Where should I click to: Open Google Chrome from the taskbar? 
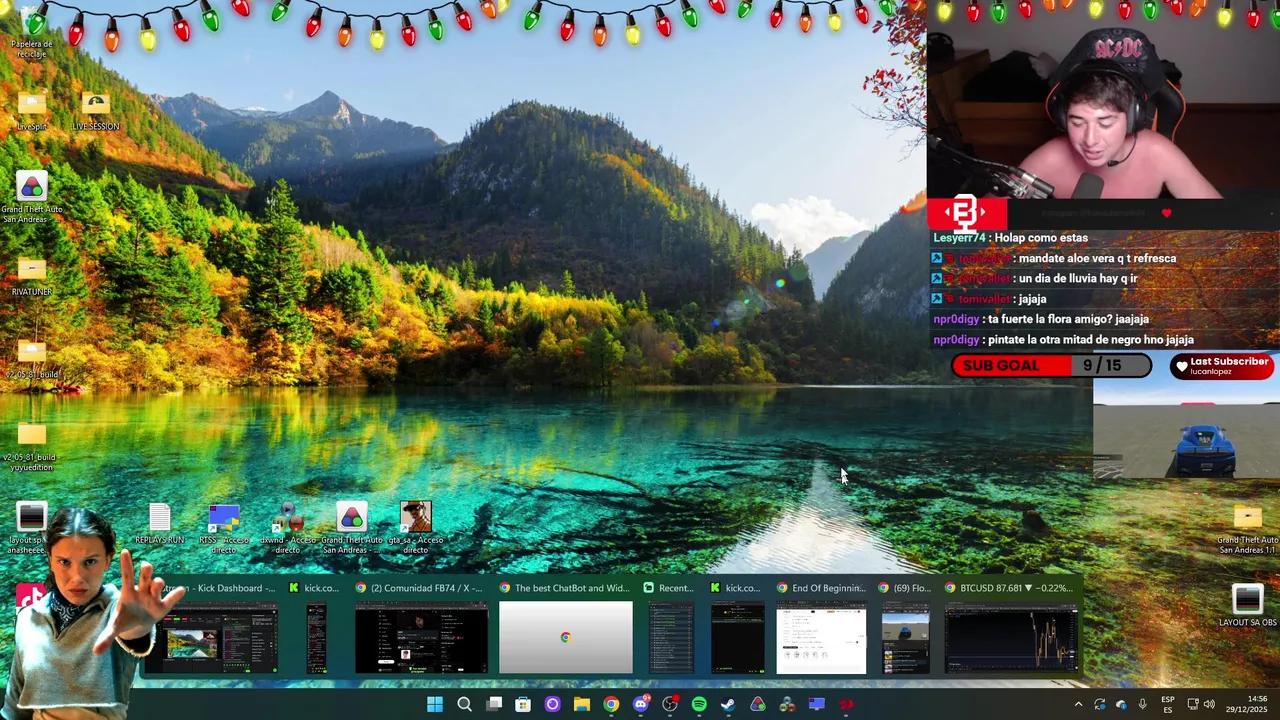pyautogui.click(x=610, y=705)
